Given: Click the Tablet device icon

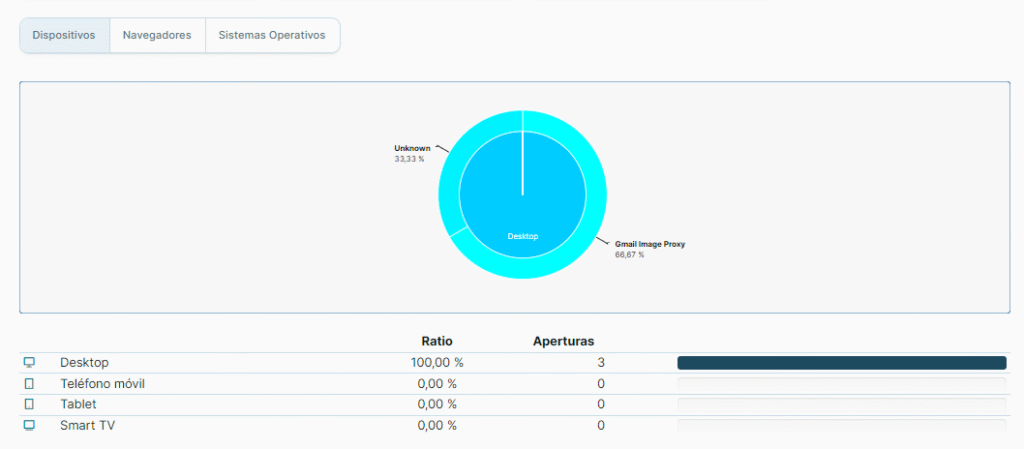Looking at the screenshot, I should (29, 404).
